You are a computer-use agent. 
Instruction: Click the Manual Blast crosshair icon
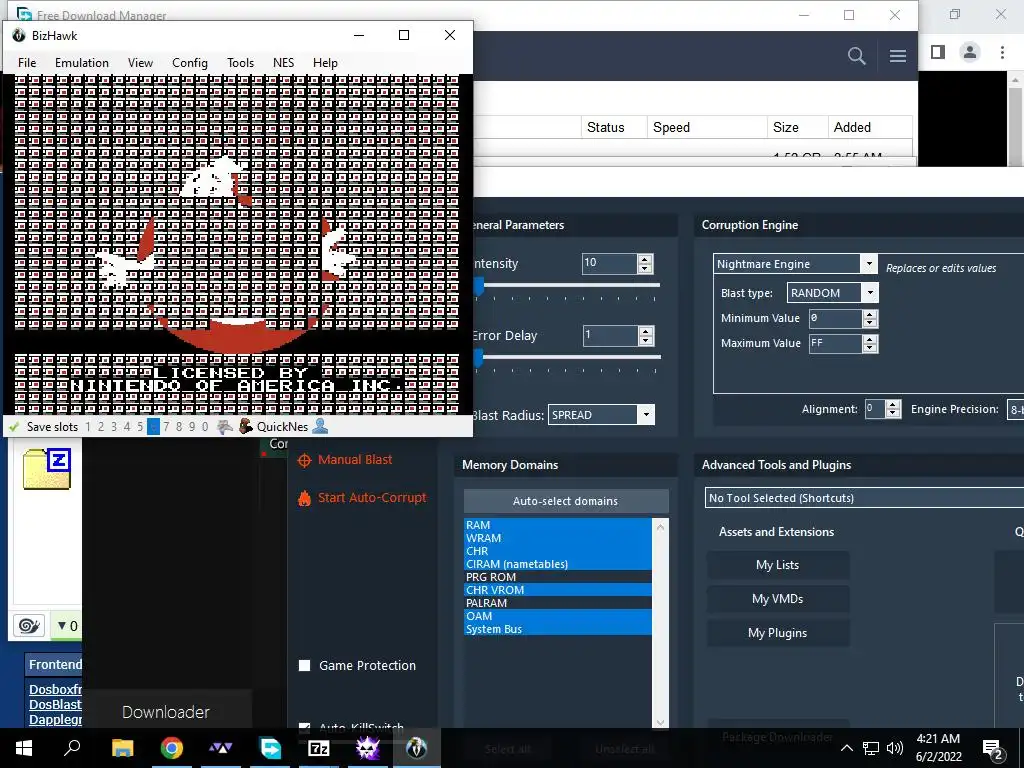304,460
